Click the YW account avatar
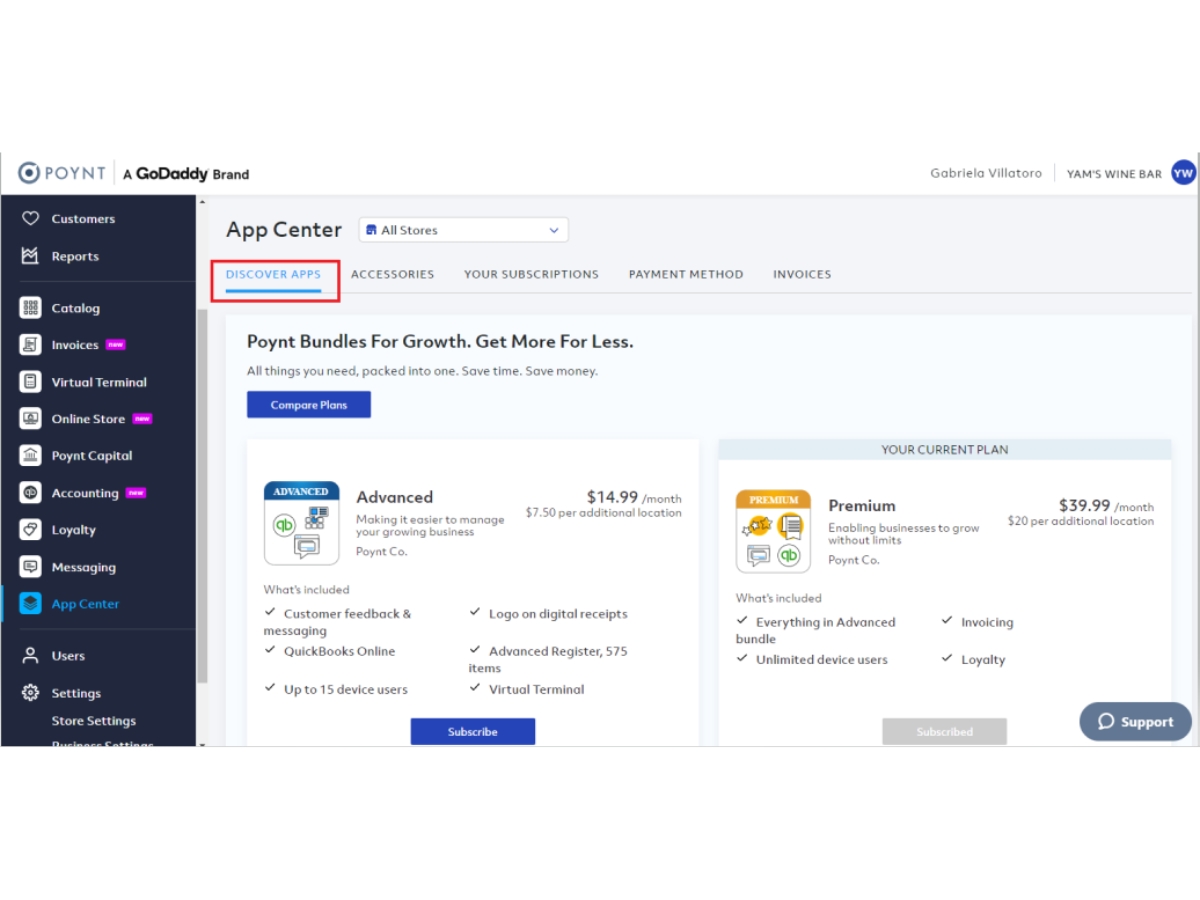This screenshot has height=900, width=1200. [x=1183, y=173]
